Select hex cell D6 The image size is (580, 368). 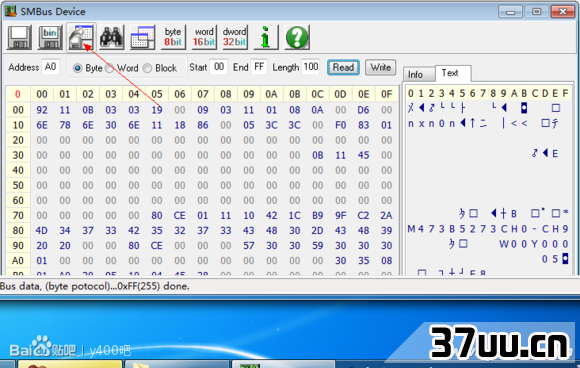pyautogui.click(x=363, y=110)
